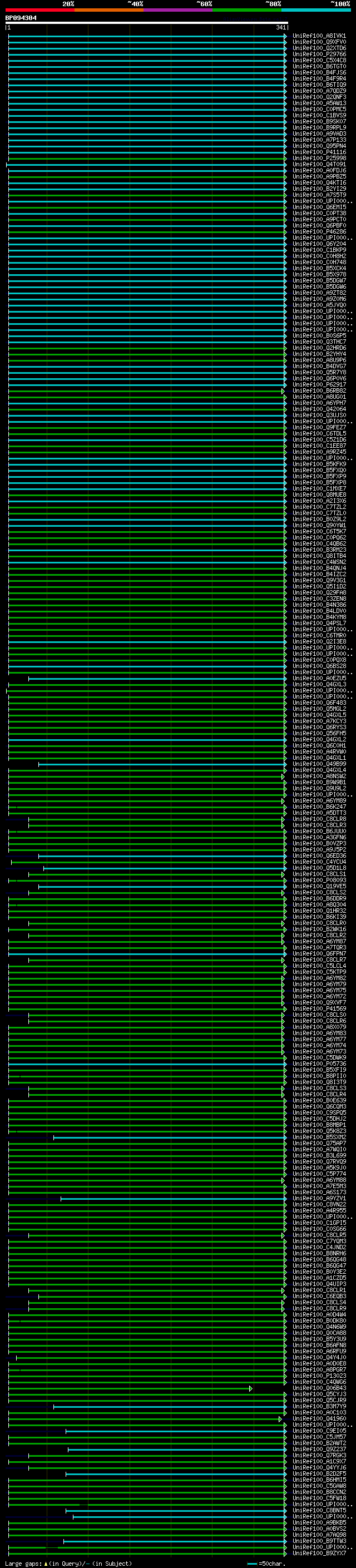The image size is (356, 1568).
Task: Click the cyan alignment bar of UniRef100_A0EZU5
Action: coord(157,678)
